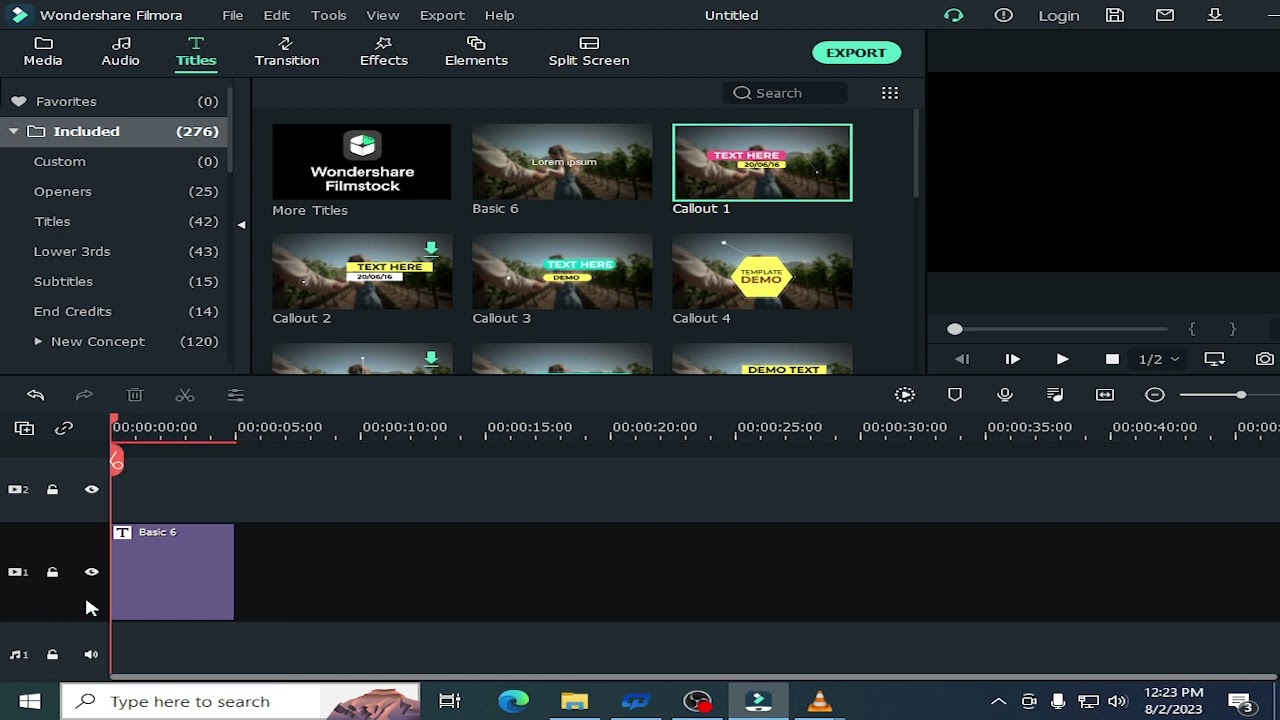Select the Openers category
This screenshot has height=720, width=1280.
click(63, 191)
